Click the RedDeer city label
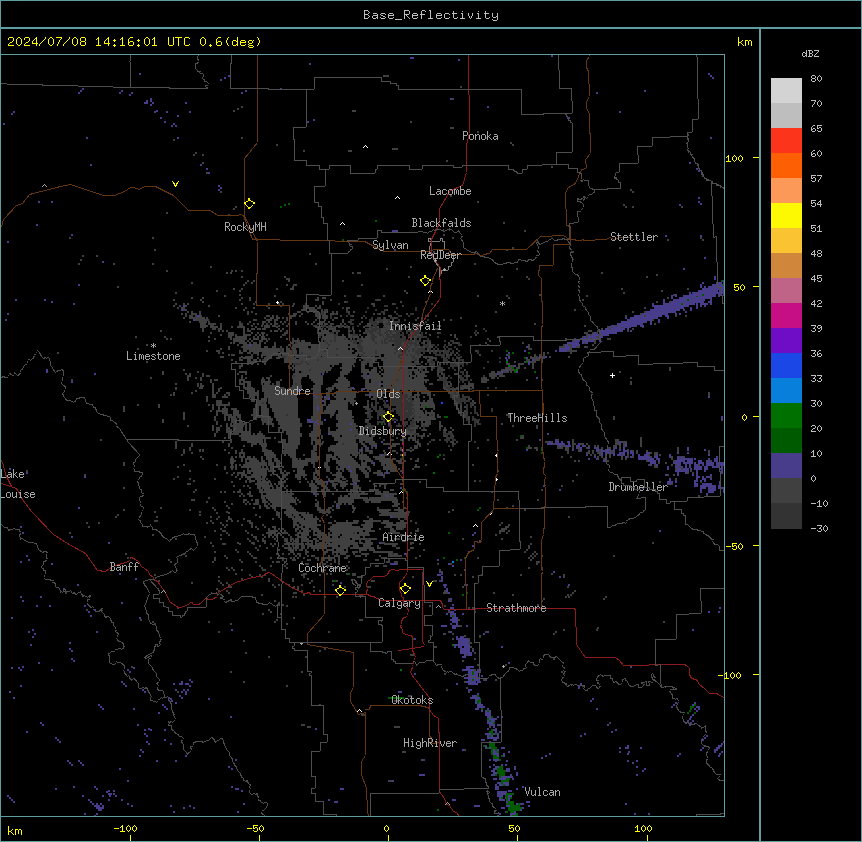This screenshot has height=842, width=862. 440,255
